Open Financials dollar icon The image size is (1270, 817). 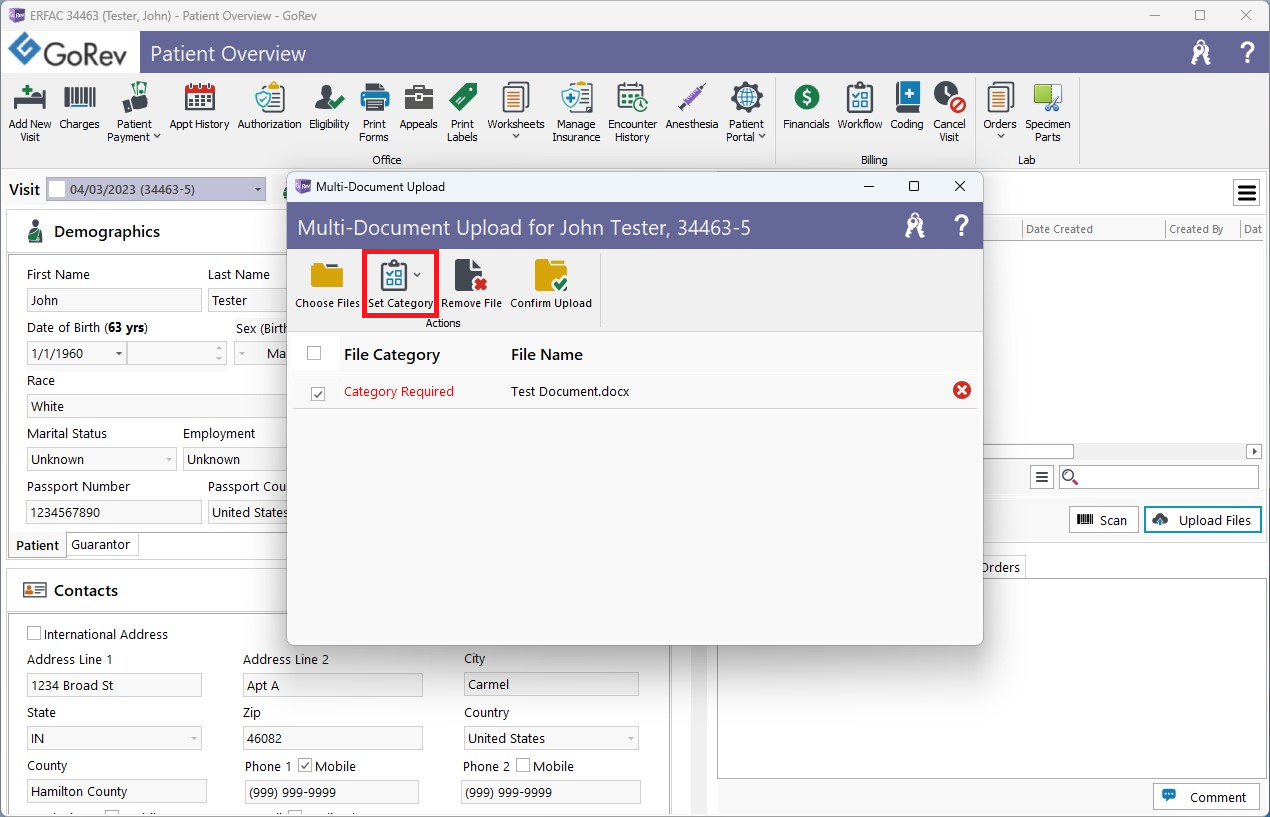(806, 98)
